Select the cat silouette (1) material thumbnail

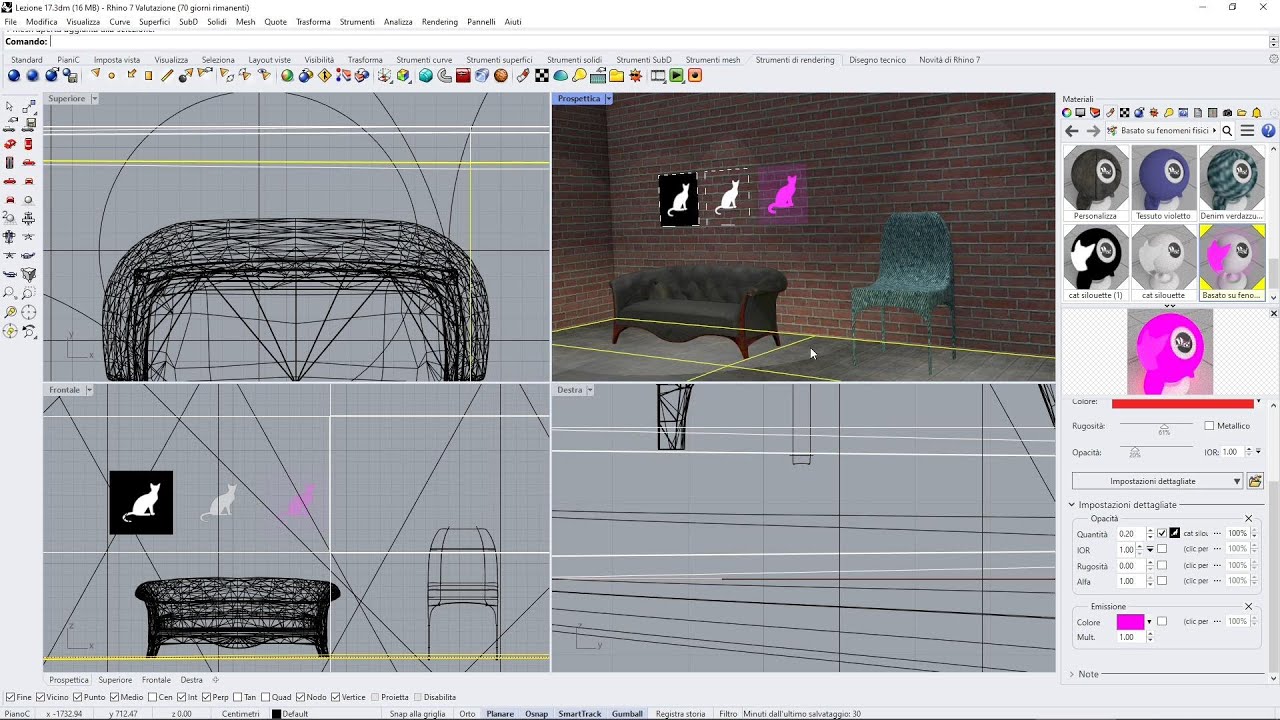click(x=1096, y=262)
